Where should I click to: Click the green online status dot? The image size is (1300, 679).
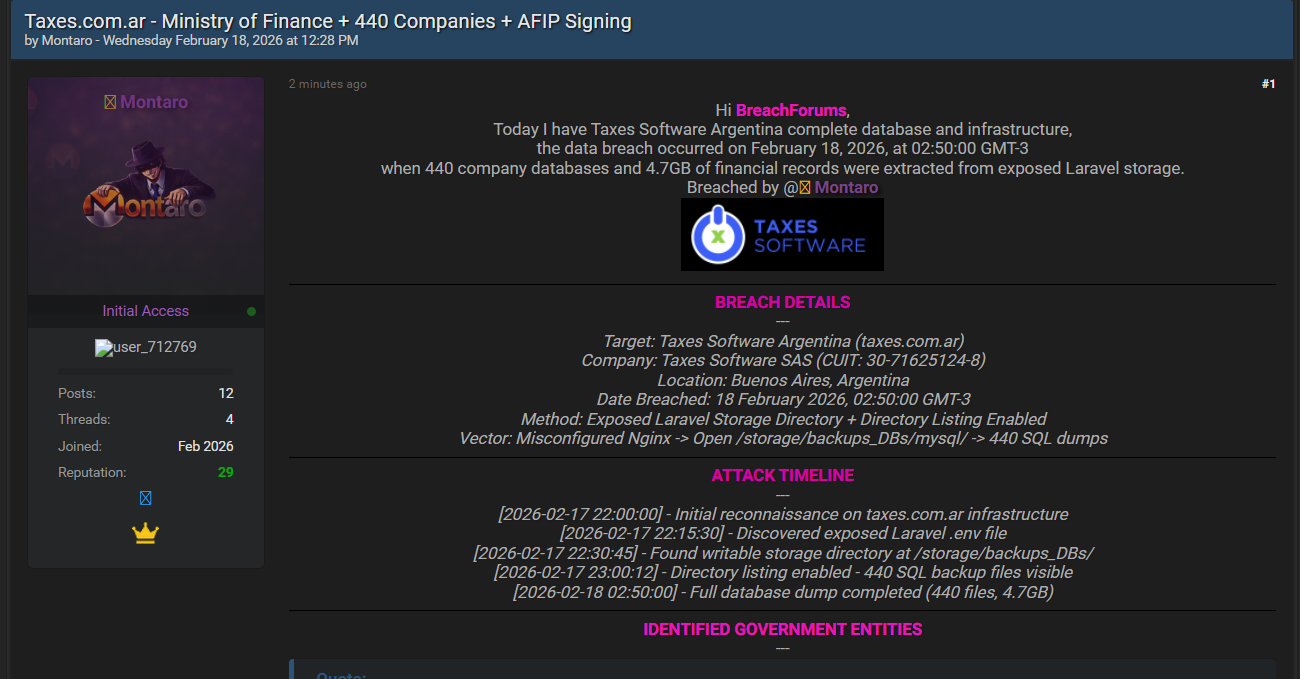pos(251,311)
